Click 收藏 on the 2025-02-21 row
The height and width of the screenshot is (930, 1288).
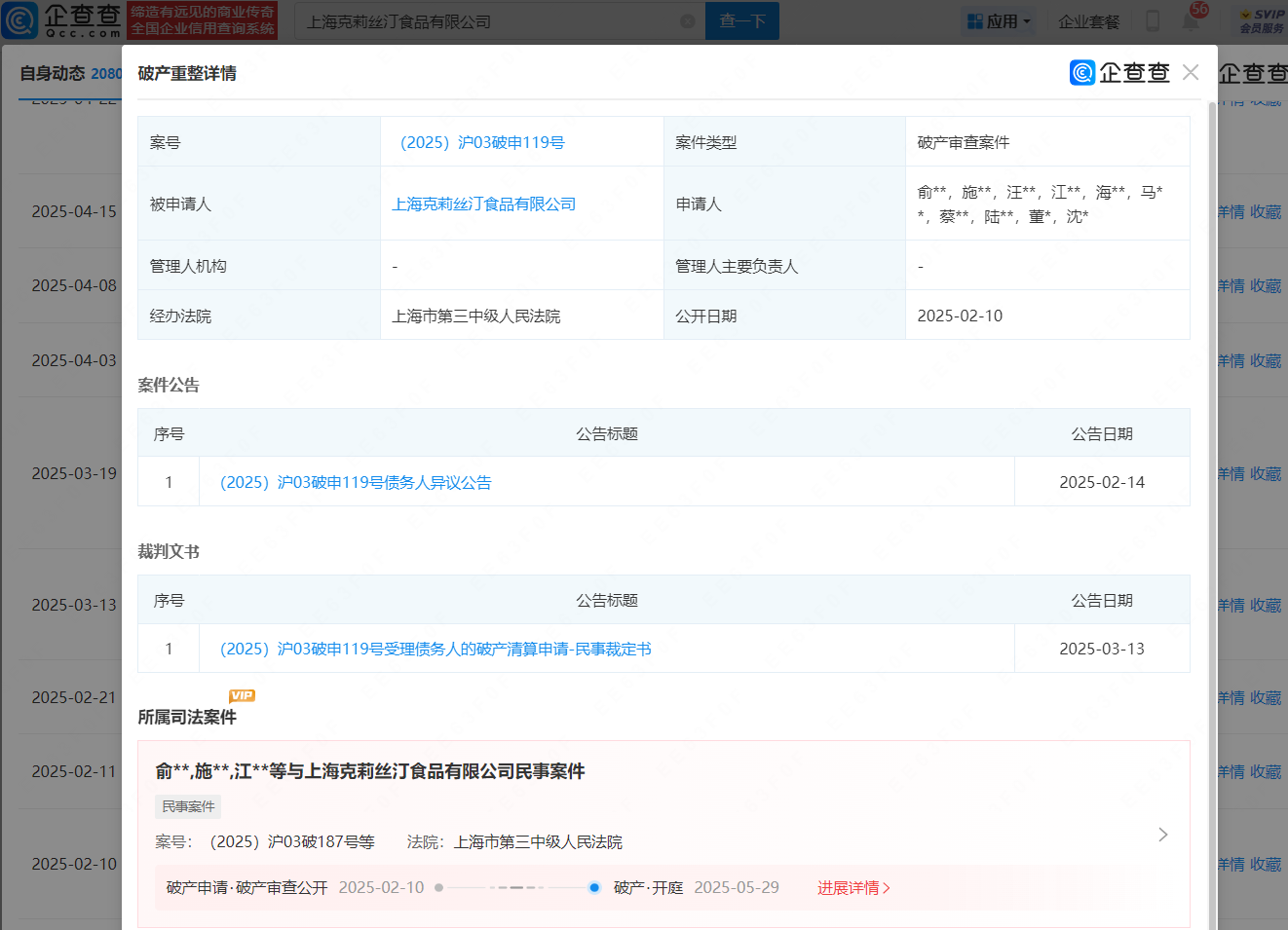point(1266,697)
